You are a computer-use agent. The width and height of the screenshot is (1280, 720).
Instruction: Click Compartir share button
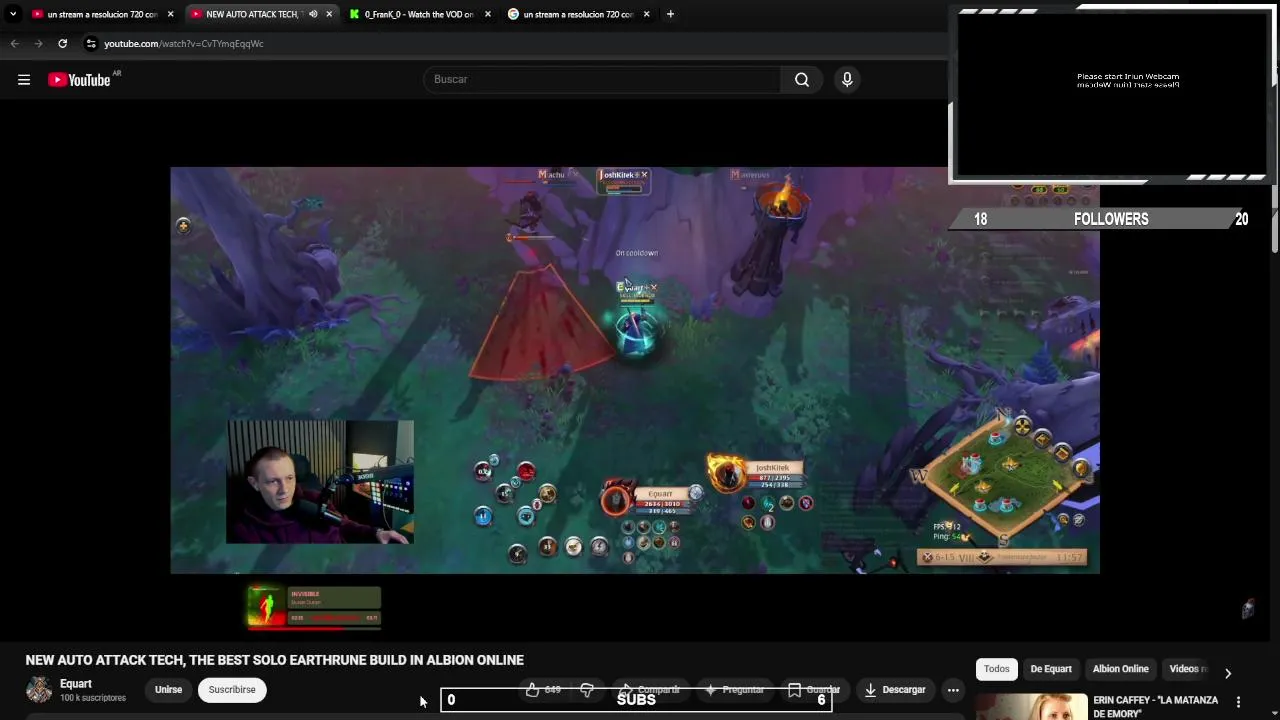click(x=649, y=690)
